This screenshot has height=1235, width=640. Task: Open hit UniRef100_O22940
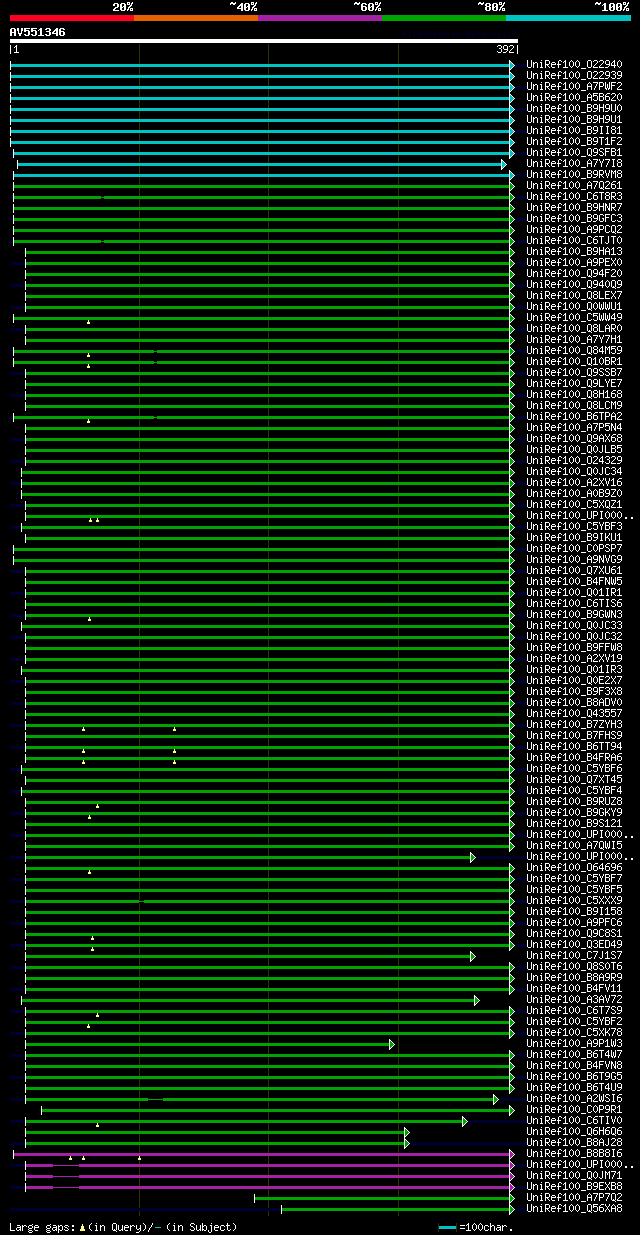(574, 65)
